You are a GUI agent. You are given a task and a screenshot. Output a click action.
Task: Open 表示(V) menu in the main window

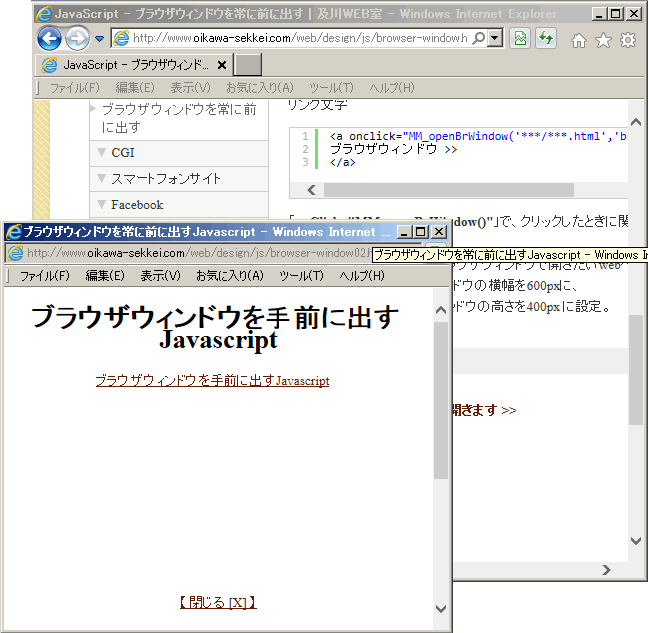coord(191,88)
